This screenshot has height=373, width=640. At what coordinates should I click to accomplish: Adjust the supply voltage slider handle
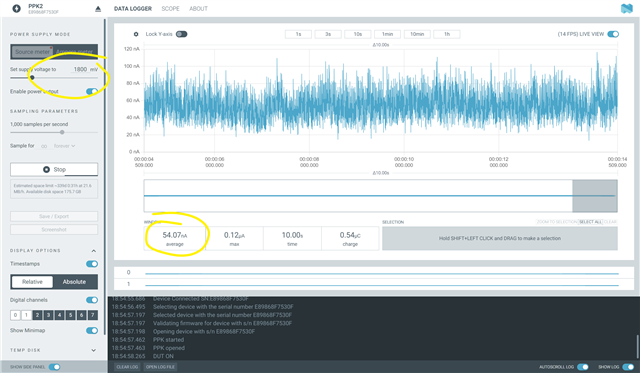[x=32, y=78]
